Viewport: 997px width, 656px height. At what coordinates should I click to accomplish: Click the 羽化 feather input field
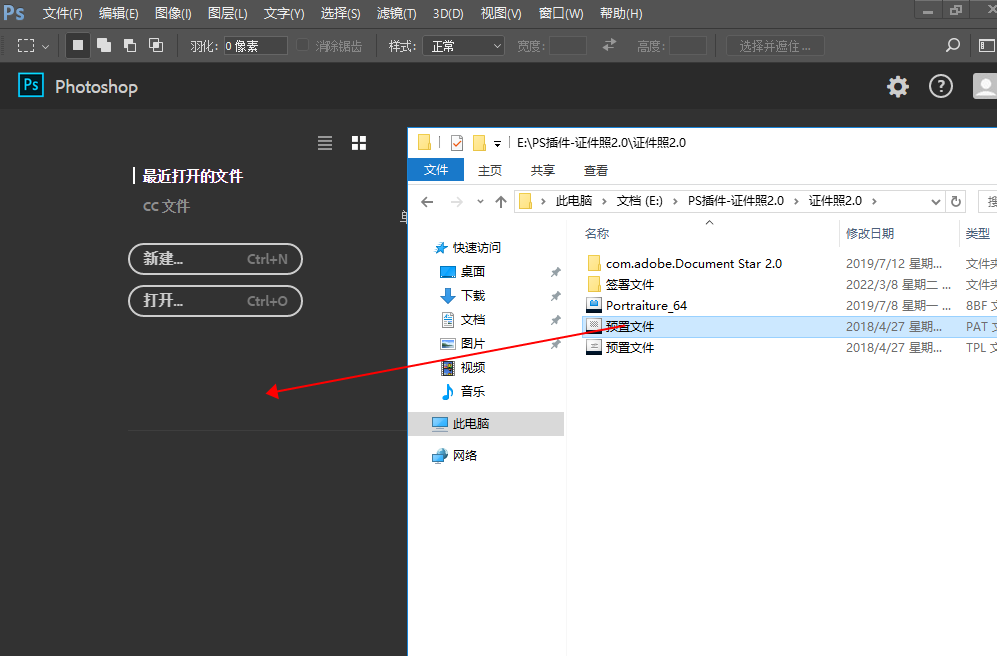[256, 46]
